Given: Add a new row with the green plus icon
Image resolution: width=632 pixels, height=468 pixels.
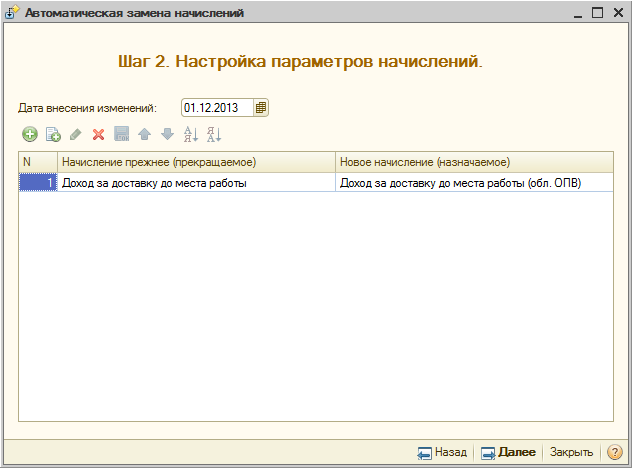Looking at the screenshot, I should 30,134.
